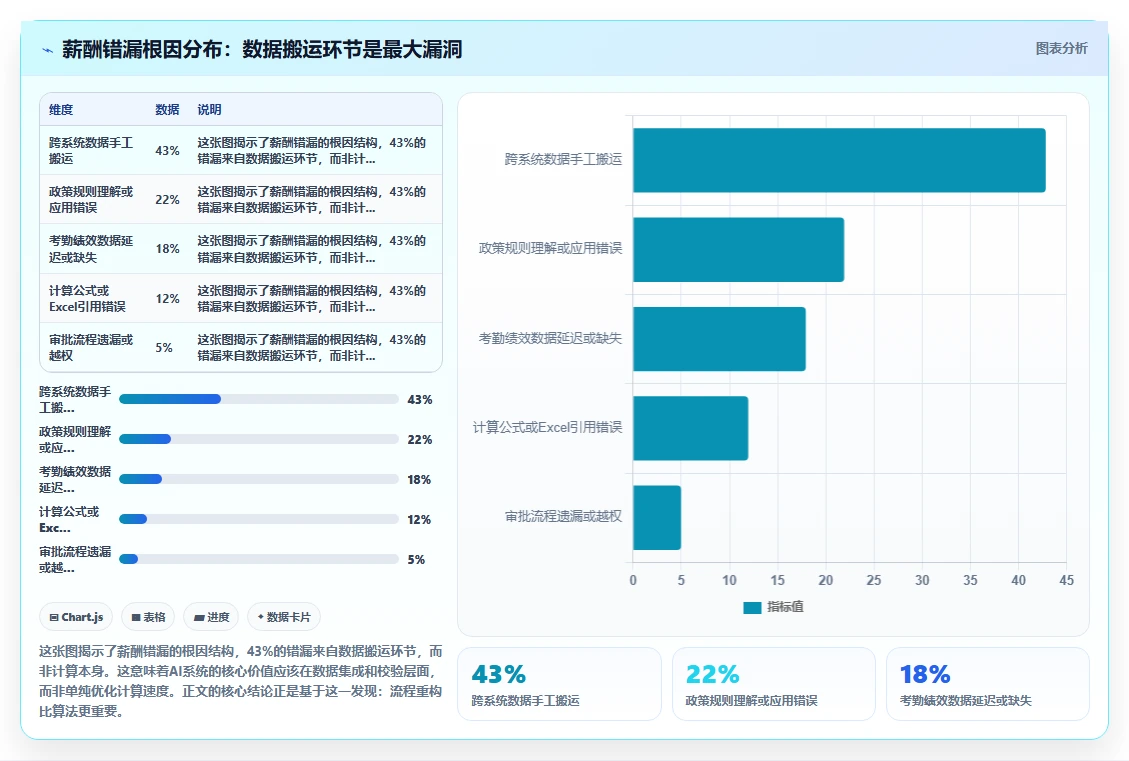This screenshot has width=1129, height=761.
Task: Click chart axis label 跨系统数据手工搬运
Action: 563,159
